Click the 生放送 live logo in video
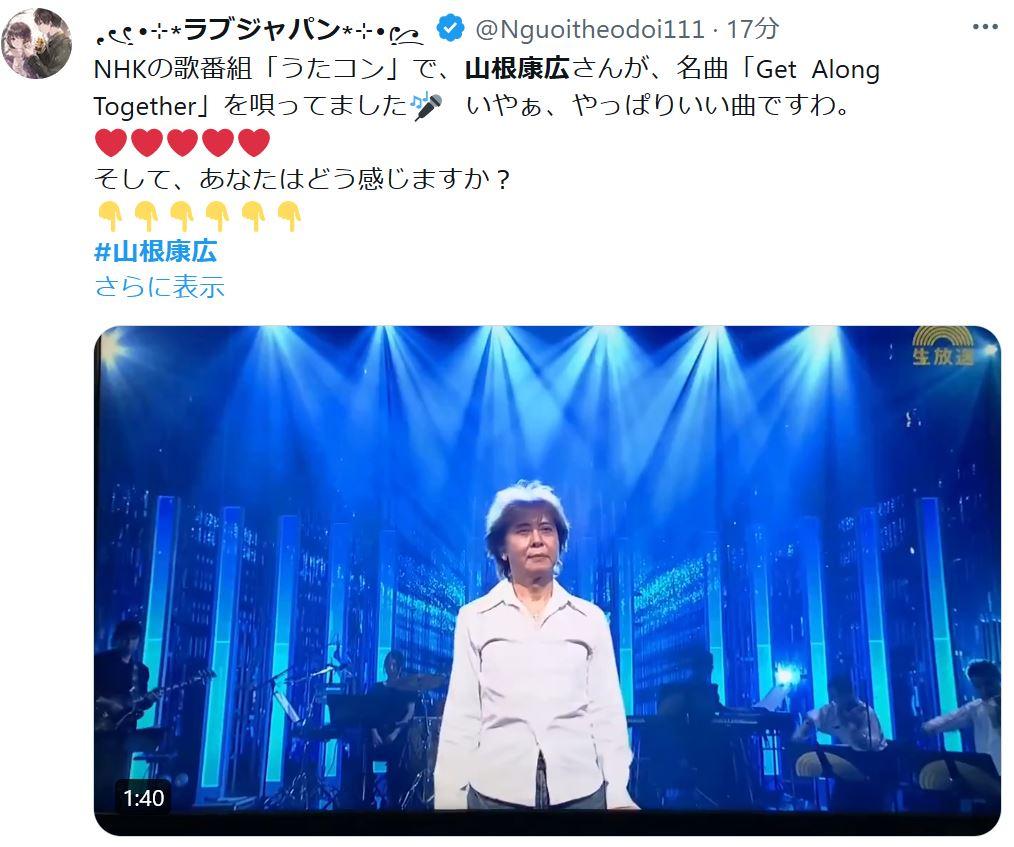 tap(943, 346)
